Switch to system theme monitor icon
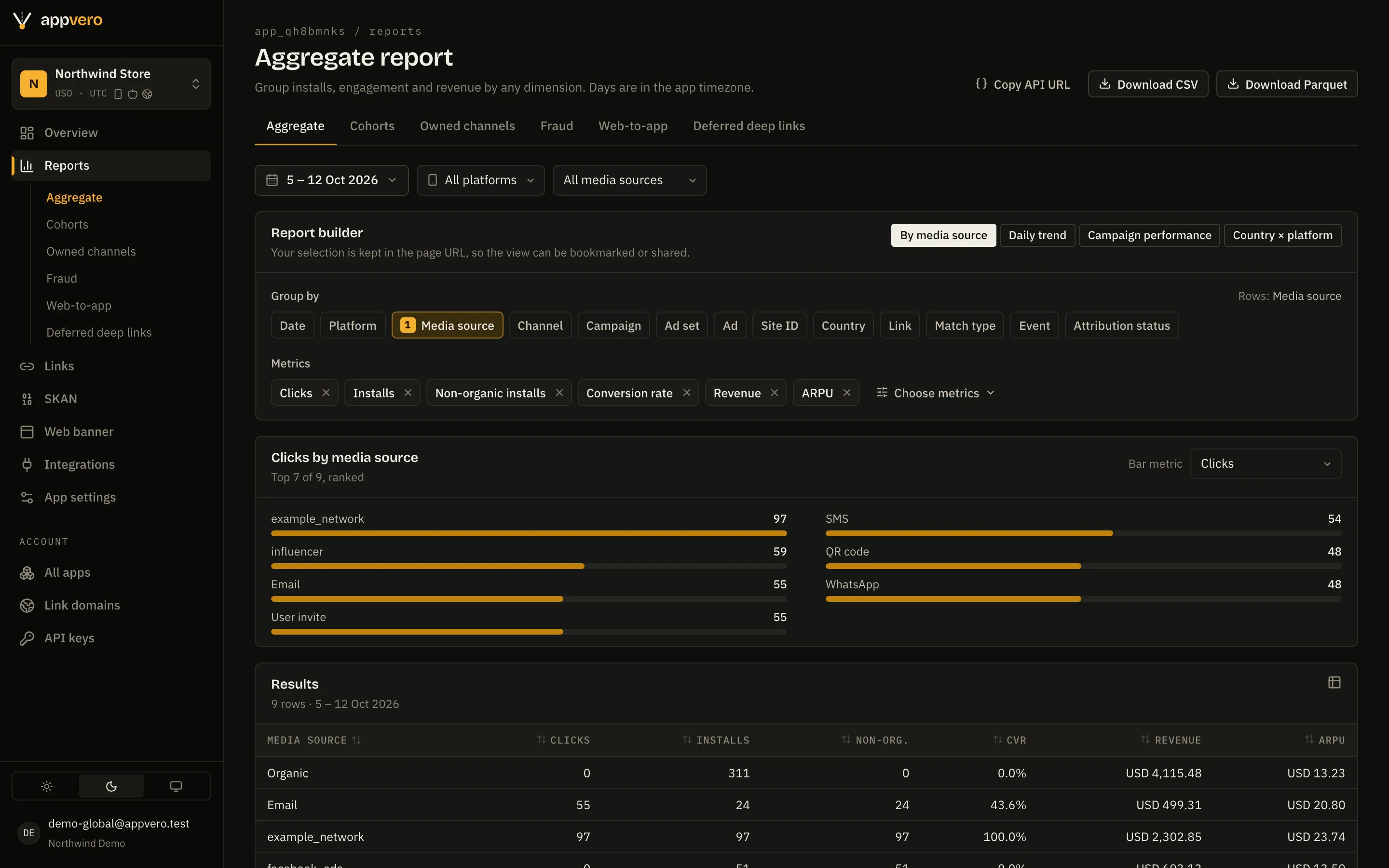The image size is (1389, 868). (176, 786)
